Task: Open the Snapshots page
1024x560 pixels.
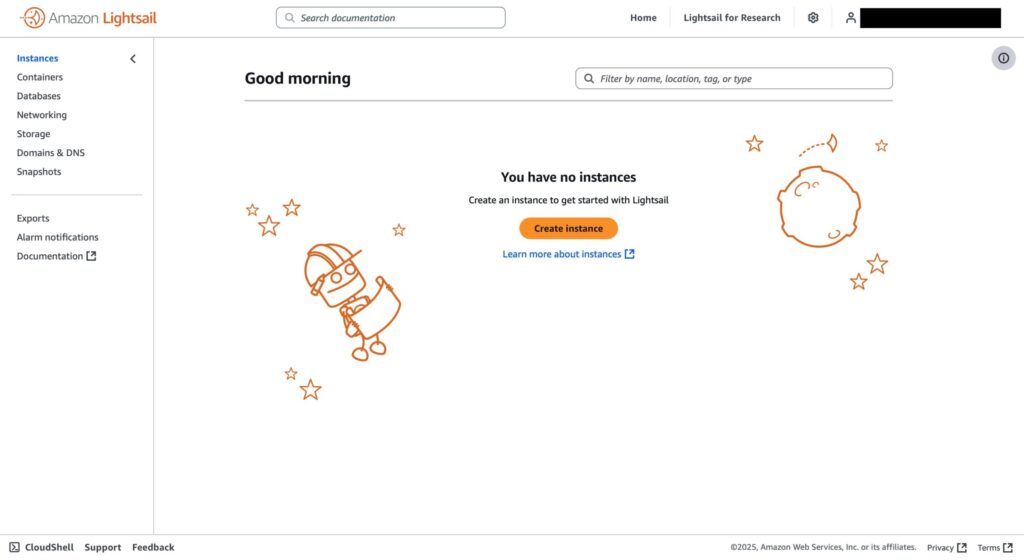Action: point(39,172)
